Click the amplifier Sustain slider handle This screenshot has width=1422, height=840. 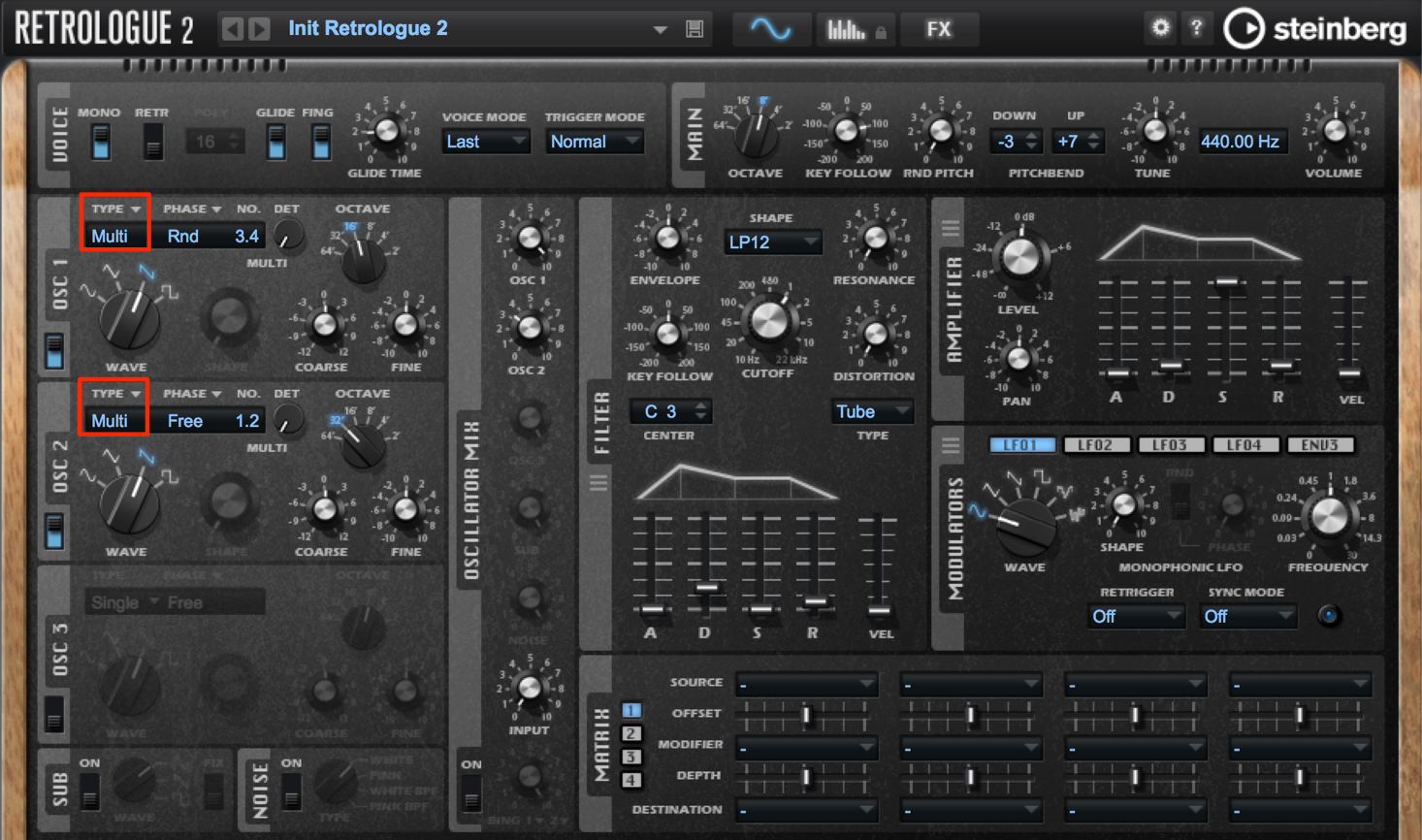[x=1225, y=282]
